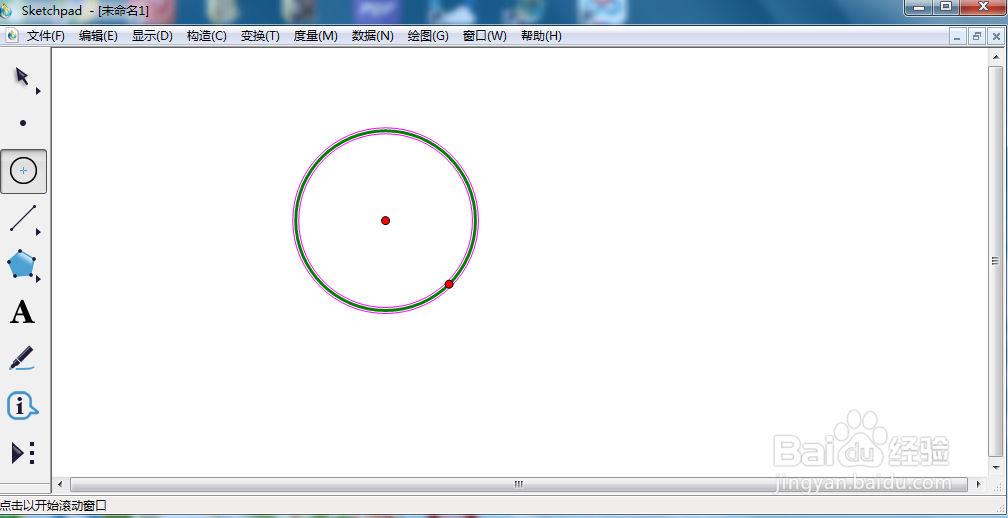Click the document icon beside the 文件 menu

(x=12, y=35)
